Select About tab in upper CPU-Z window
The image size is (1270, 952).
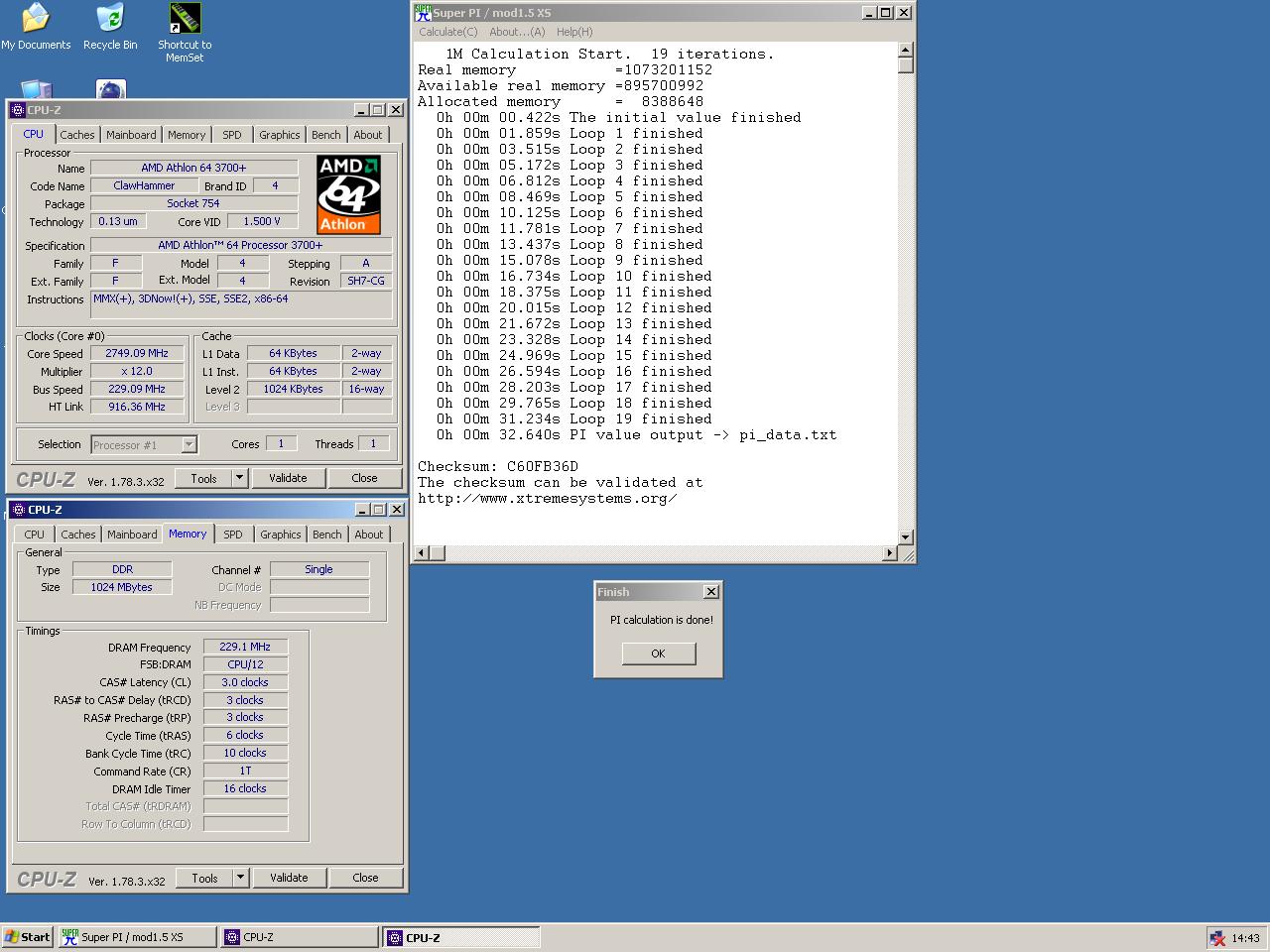[367, 135]
